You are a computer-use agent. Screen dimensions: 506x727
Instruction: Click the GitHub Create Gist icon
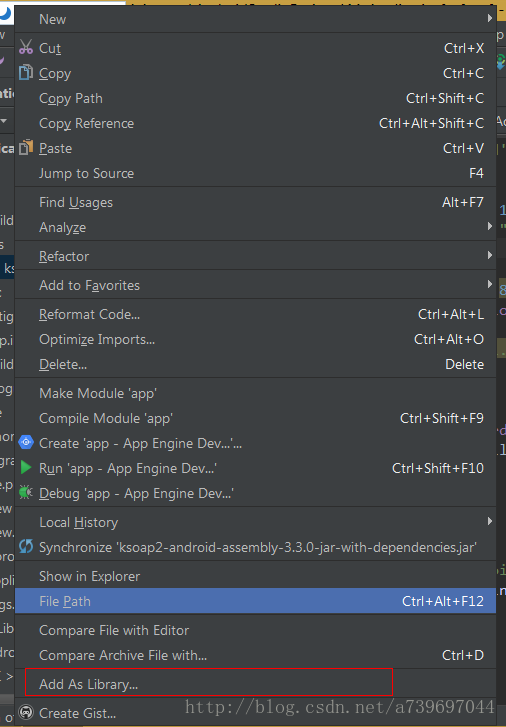click(x=26, y=712)
